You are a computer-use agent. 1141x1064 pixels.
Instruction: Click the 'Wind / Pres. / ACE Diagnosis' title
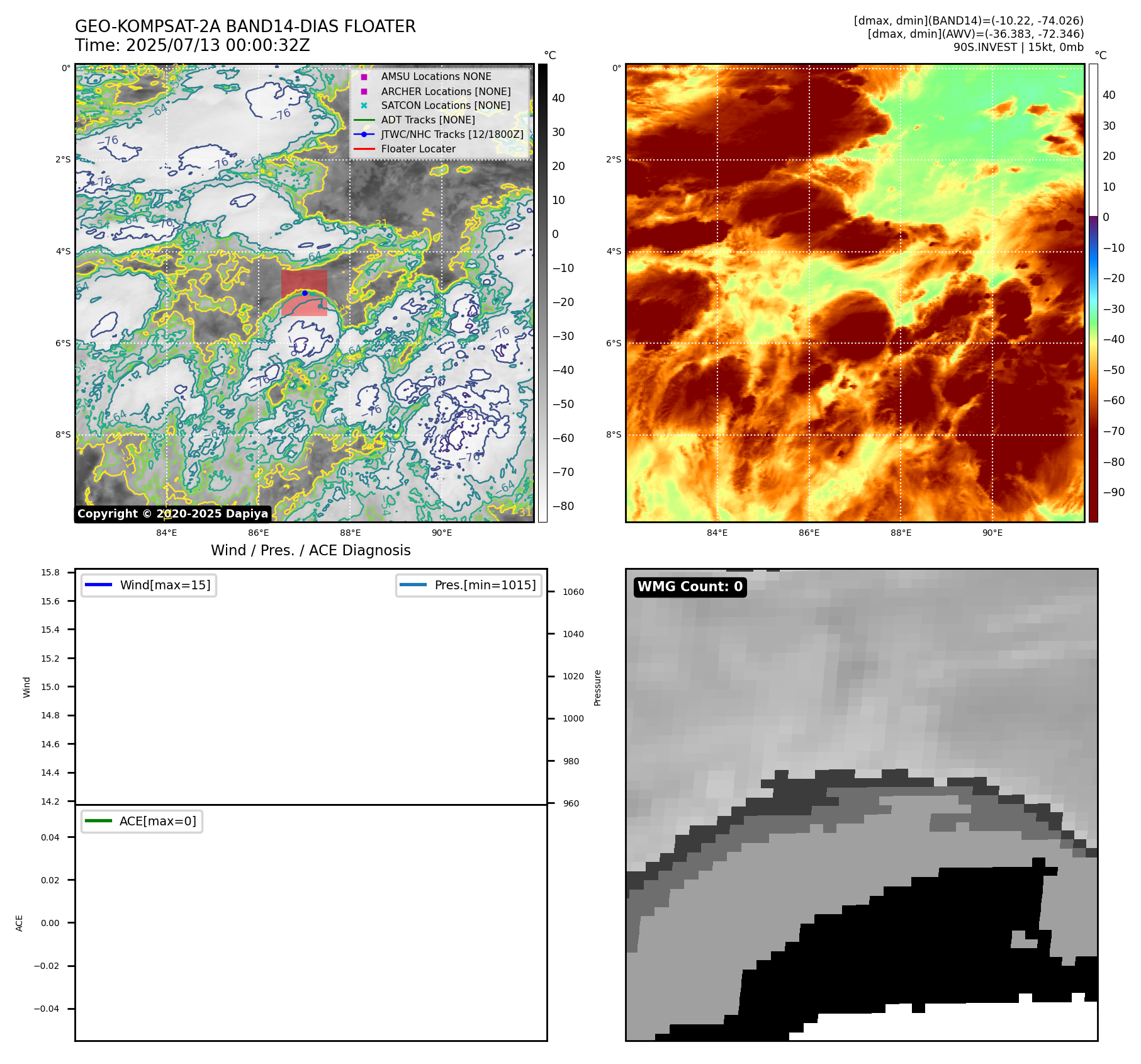pos(311,550)
